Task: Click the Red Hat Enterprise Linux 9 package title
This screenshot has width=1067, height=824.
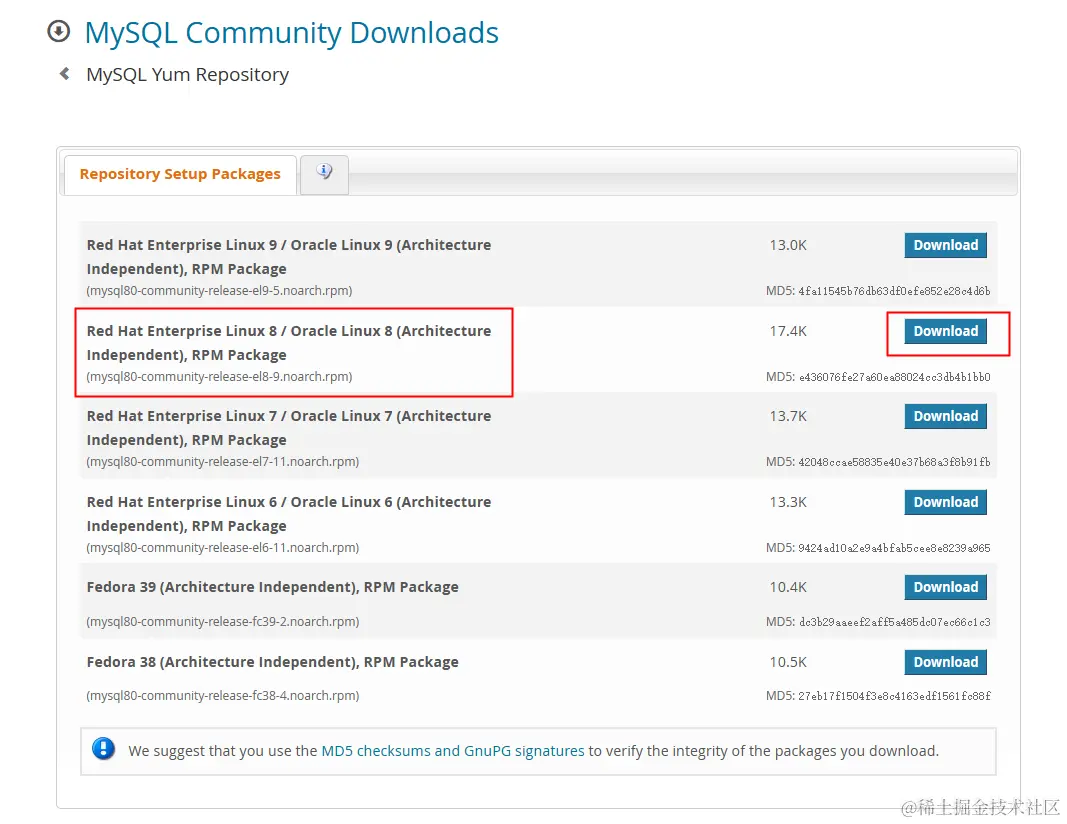Action: point(289,257)
